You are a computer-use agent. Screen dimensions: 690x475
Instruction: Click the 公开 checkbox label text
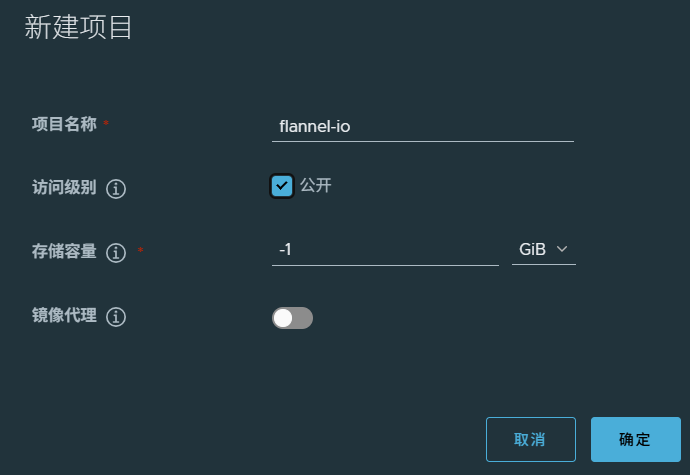coord(316,185)
